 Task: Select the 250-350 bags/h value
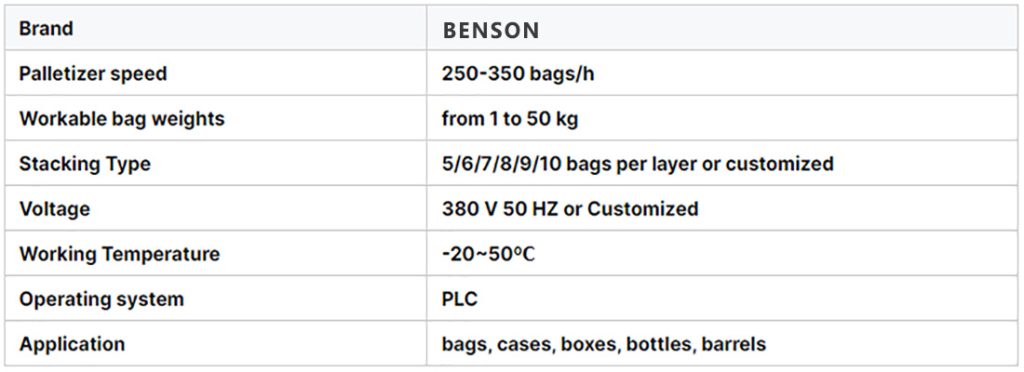pos(518,74)
